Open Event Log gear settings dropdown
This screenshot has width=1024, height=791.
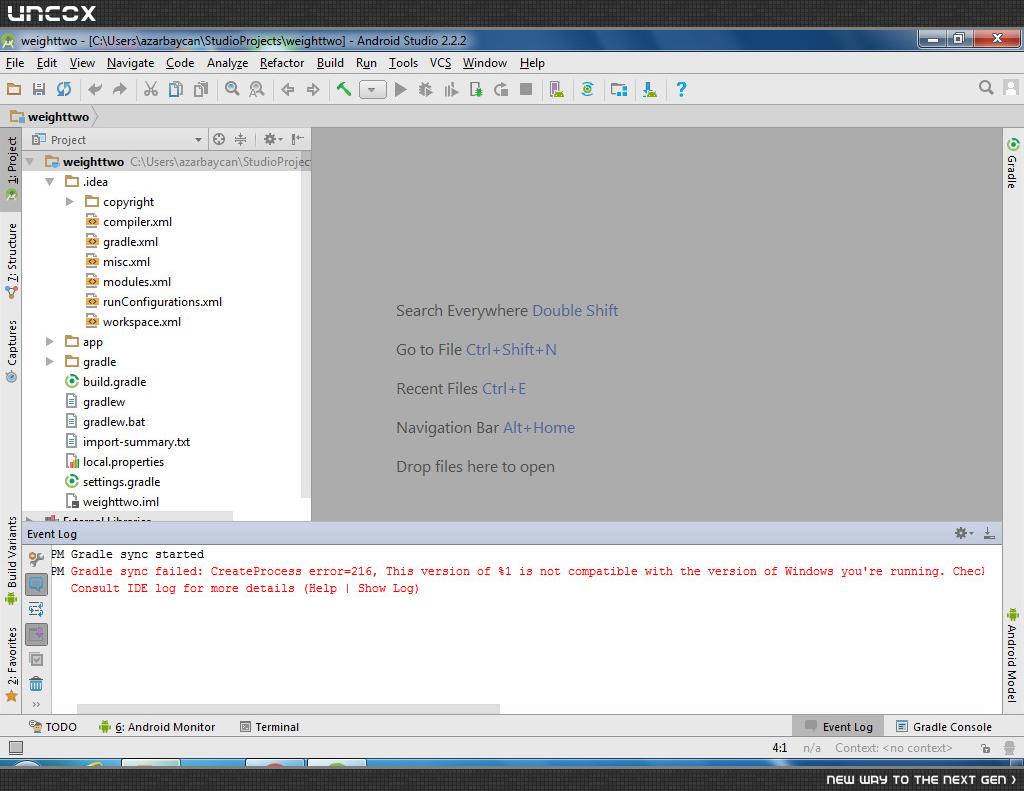pyautogui.click(x=964, y=534)
